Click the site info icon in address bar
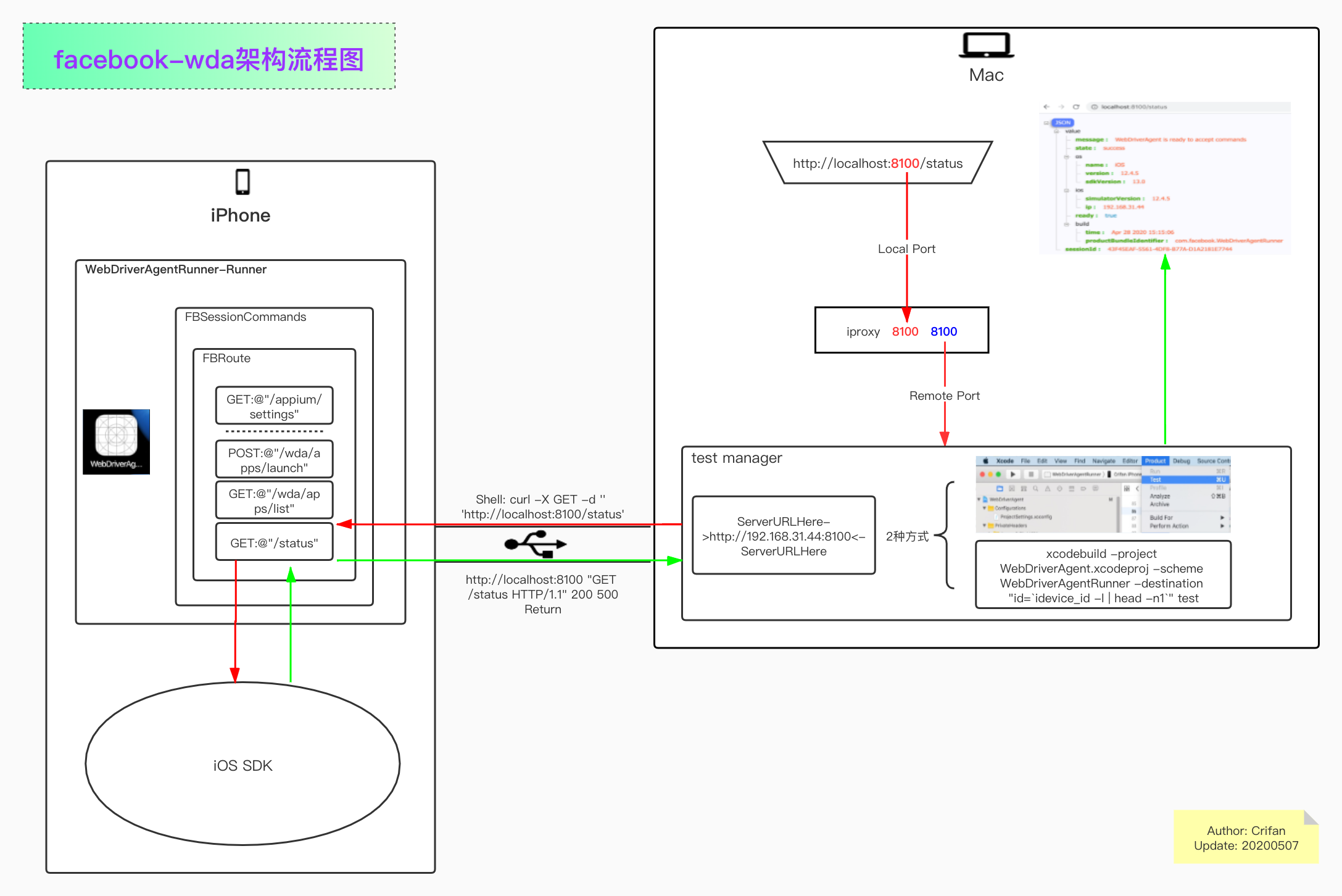 tap(1095, 107)
